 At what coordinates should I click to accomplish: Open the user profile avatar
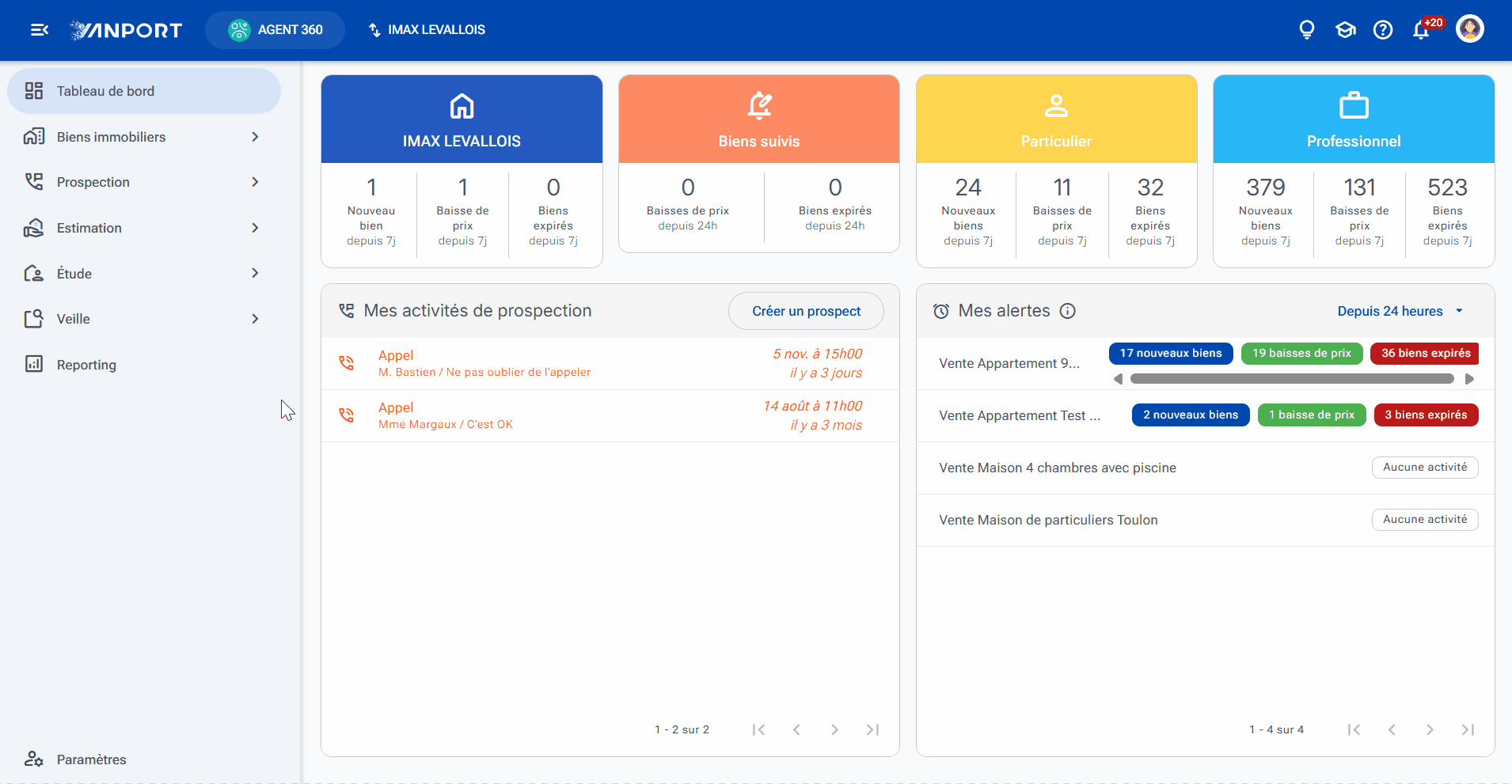pos(1470,29)
